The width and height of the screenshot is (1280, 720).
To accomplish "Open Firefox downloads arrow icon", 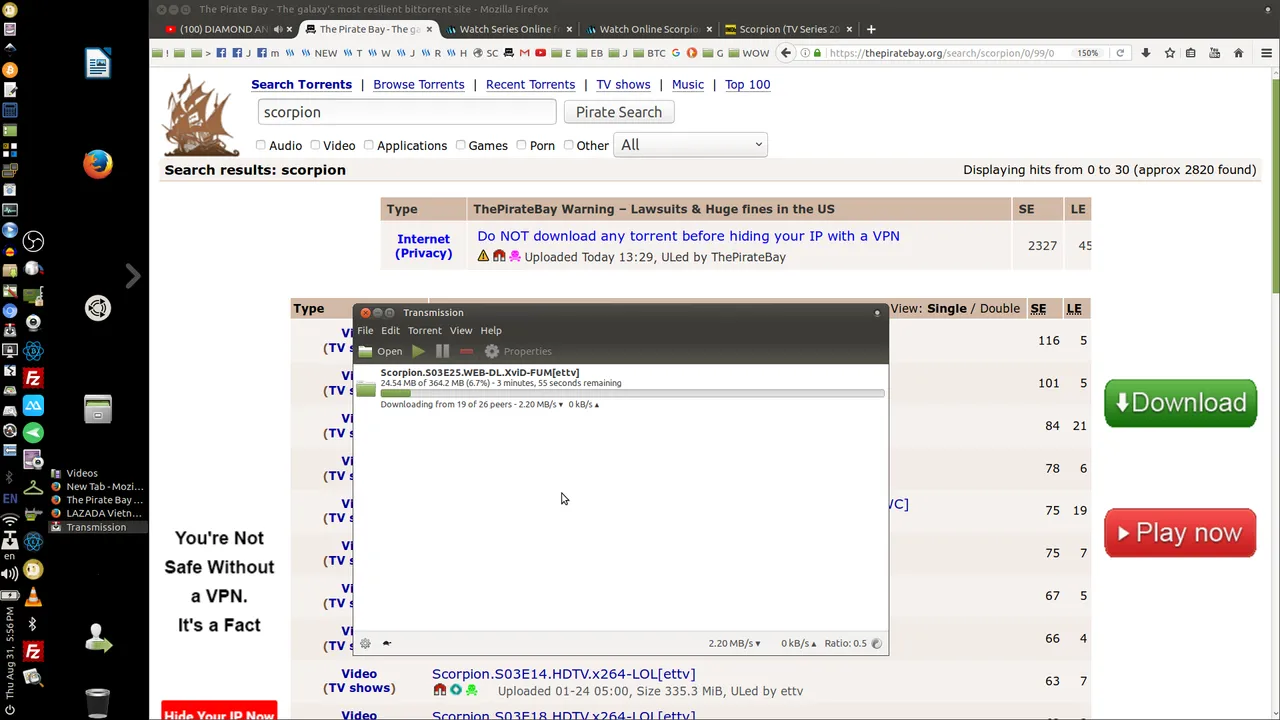I will [1146, 53].
